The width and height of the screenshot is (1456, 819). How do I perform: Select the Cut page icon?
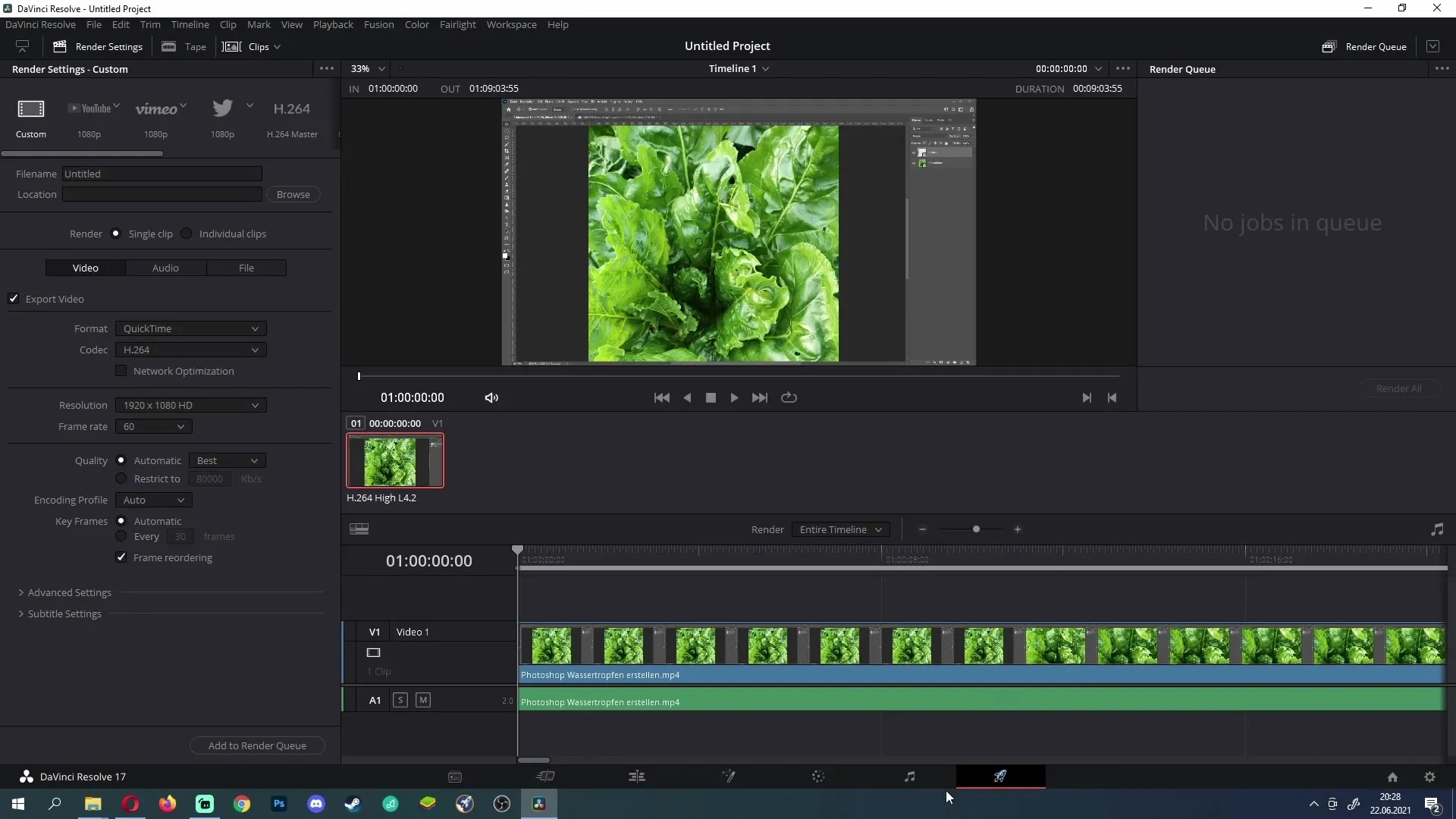545,777
